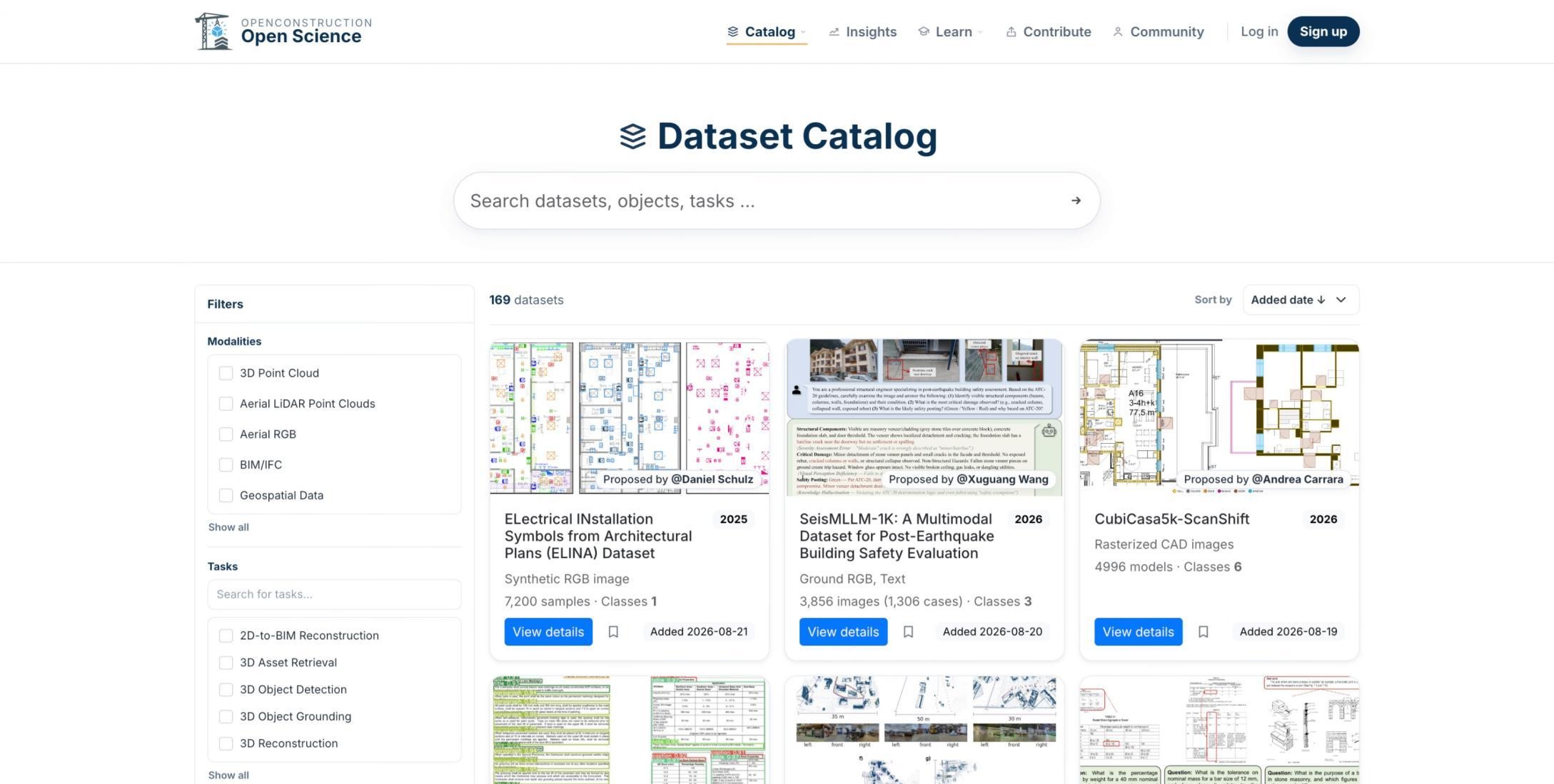Enable the Aerial LiDAR Point Clouds filter

click(226, 404)
